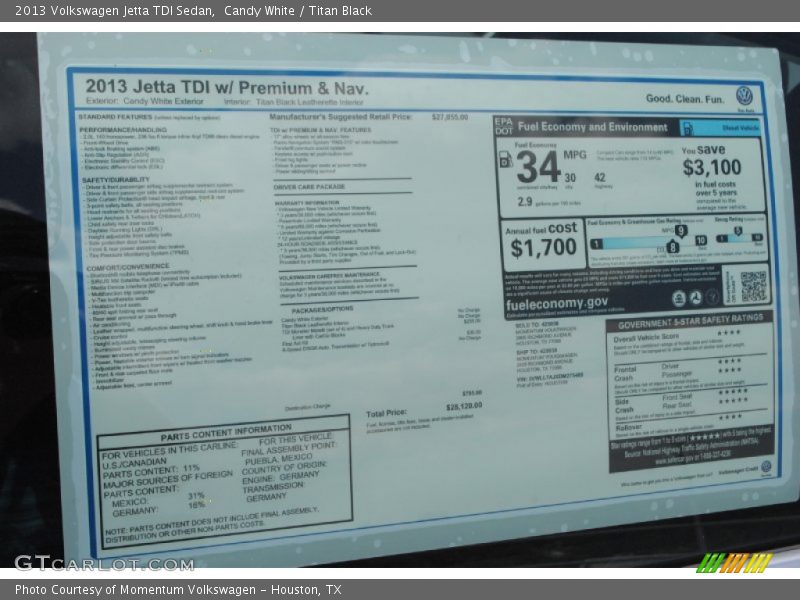Image resolution: width=800 pixels, height=600 pixels.
Task: Click 'PUEBLA, MEXICO' assembly point text
Action: (278, 461)
